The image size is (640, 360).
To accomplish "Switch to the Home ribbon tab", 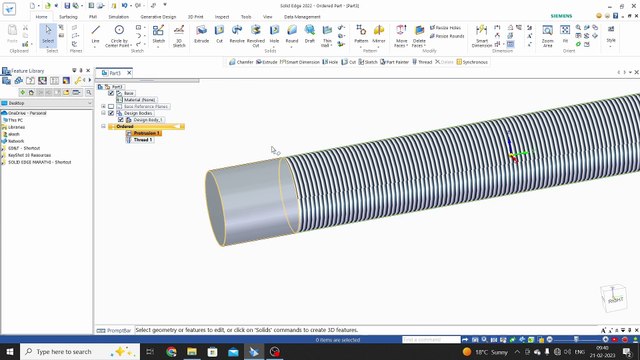I will [x=41, y=17].
